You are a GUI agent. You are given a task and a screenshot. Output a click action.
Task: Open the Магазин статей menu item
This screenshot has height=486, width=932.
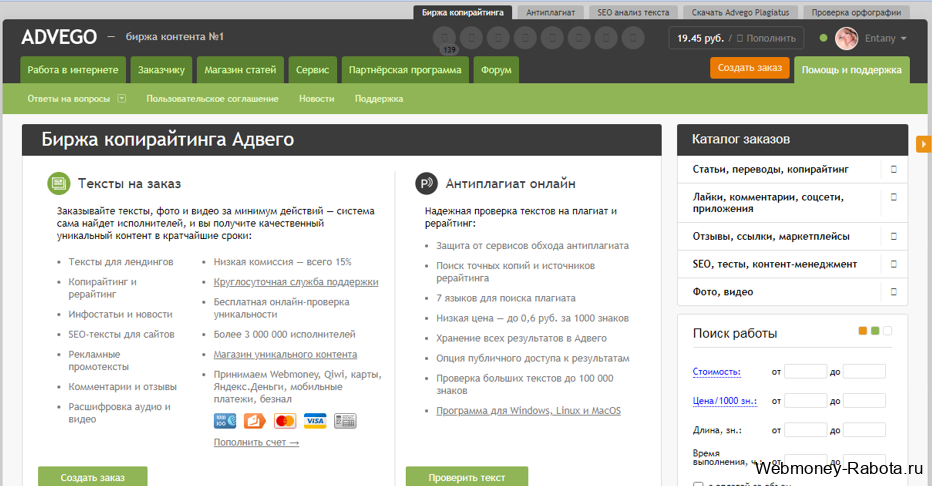click(240, 70)
